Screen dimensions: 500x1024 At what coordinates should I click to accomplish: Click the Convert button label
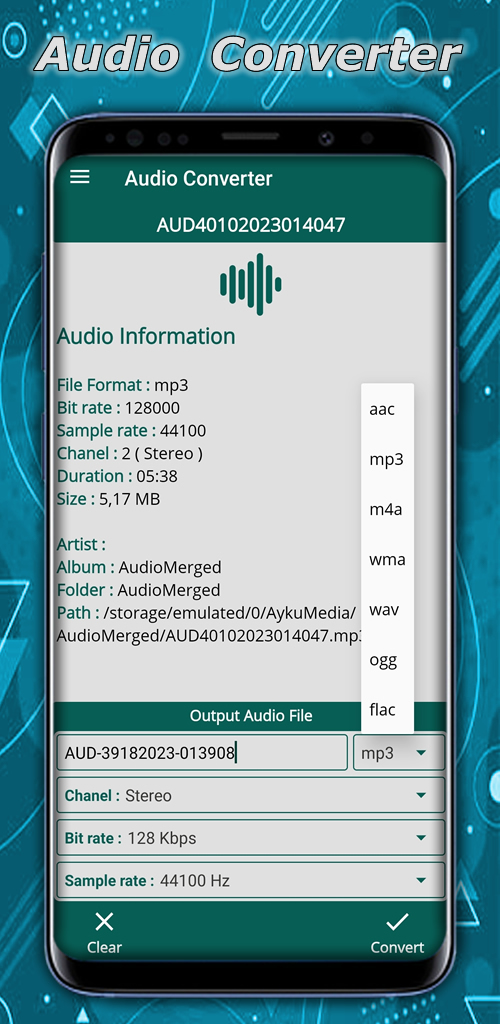[397, 947]
